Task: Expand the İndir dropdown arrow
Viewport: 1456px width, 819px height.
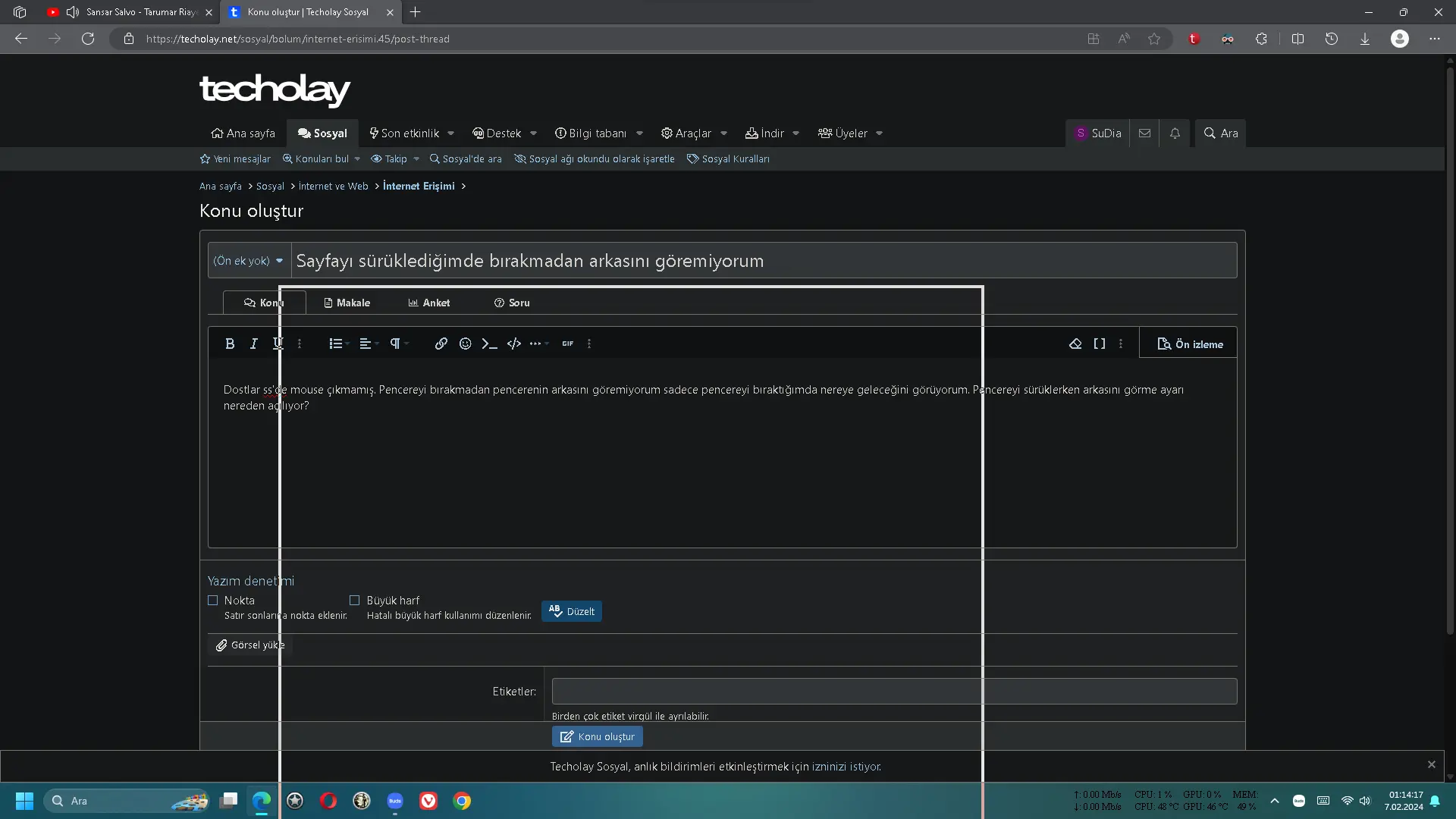Action: tap(796, 133)
